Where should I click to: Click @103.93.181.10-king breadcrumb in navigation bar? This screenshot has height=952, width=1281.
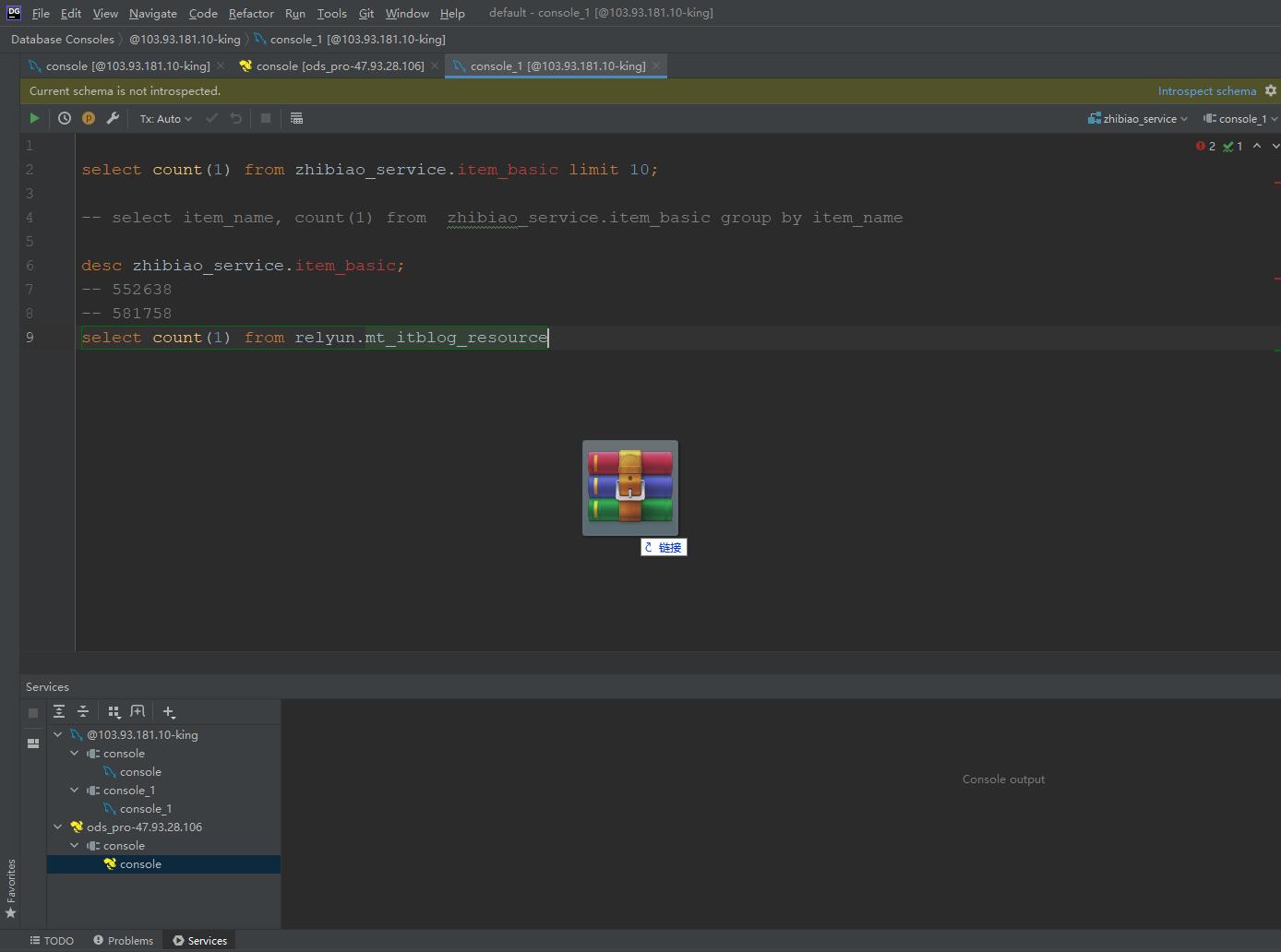(185, 39)
